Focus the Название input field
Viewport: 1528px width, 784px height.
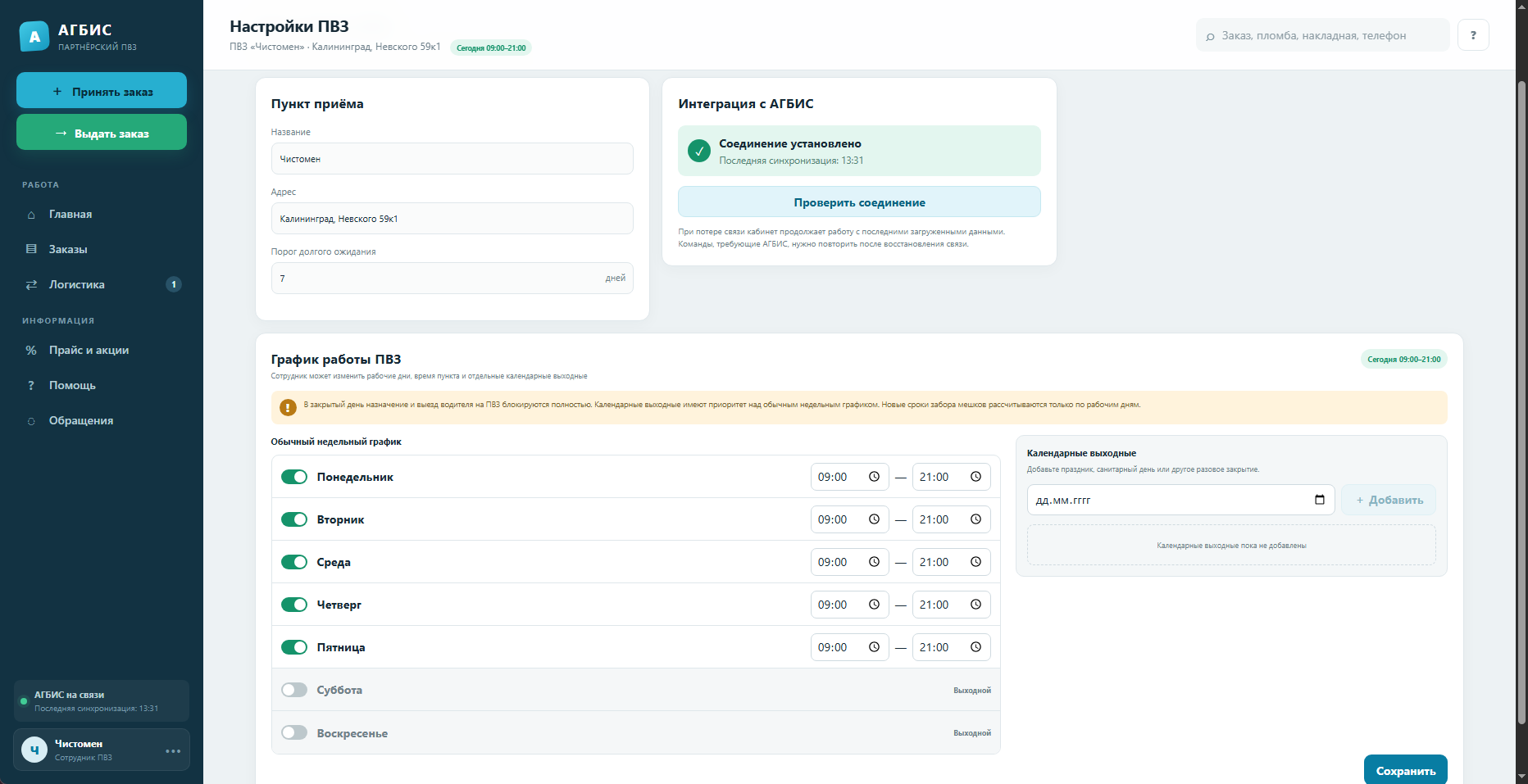pos(452,158)
